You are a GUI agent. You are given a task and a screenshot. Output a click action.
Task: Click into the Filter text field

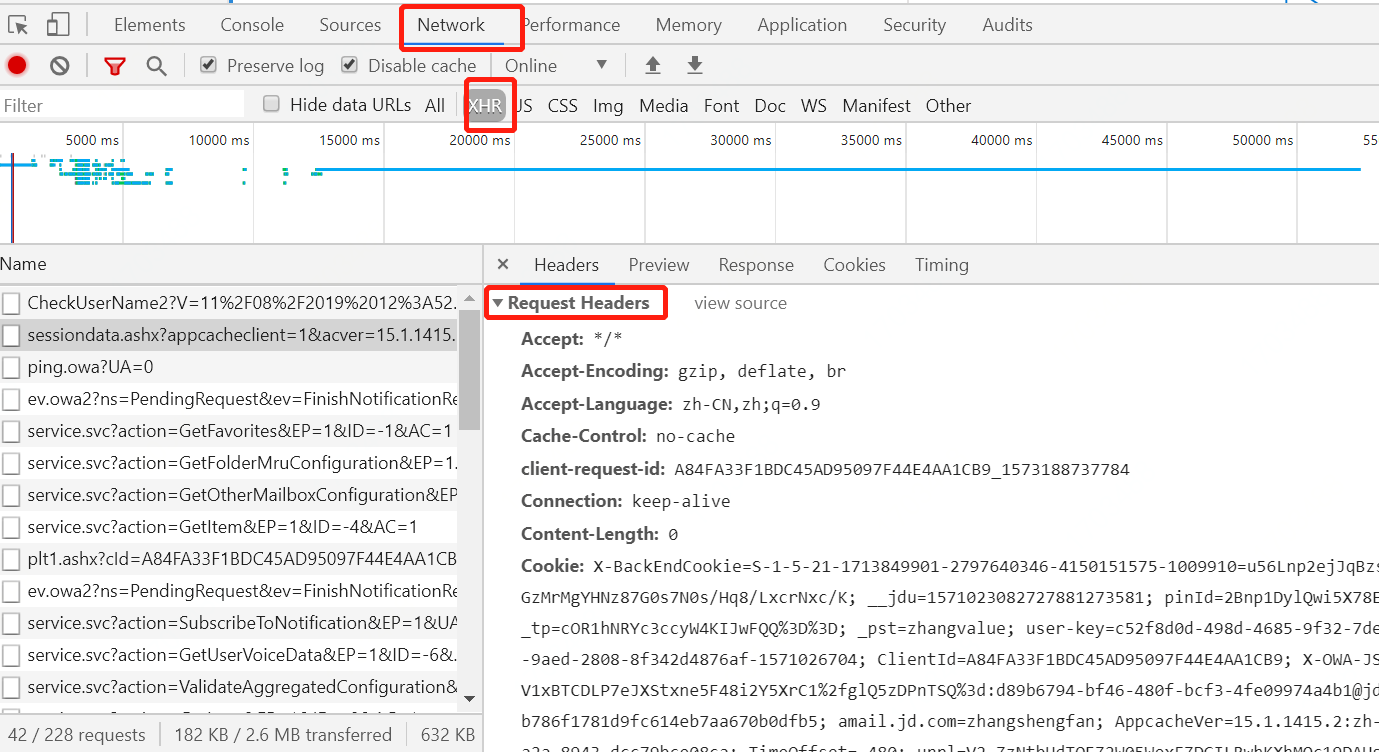tap(122, 105)
